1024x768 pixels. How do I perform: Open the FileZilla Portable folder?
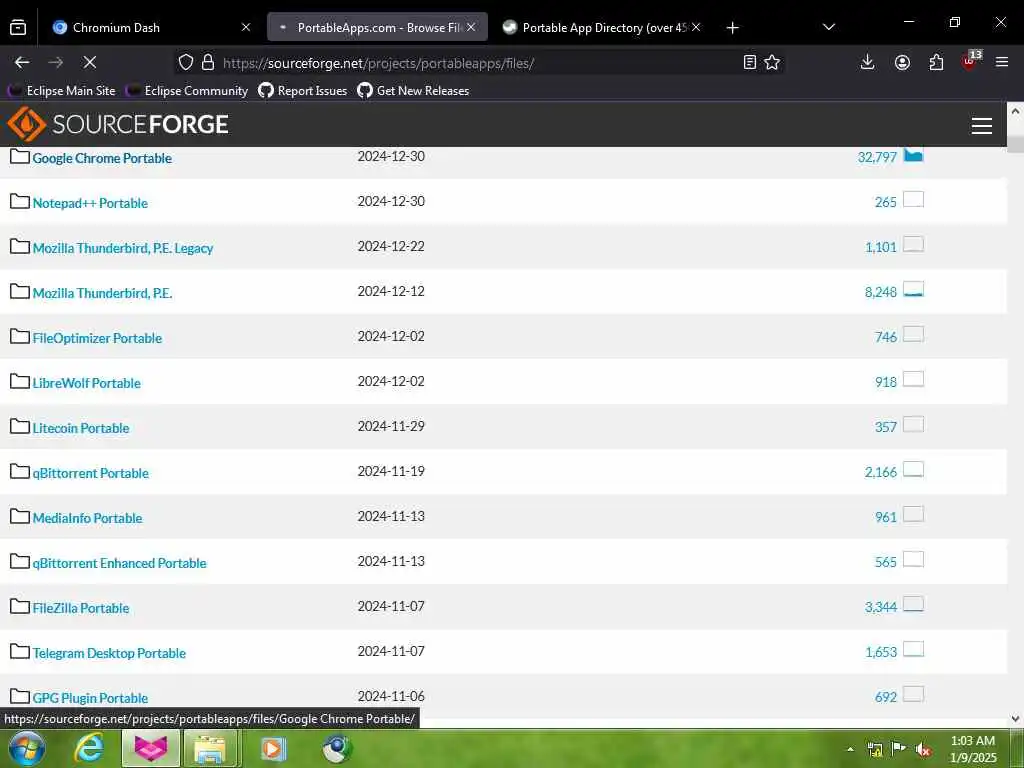click(x=81, y=609)
